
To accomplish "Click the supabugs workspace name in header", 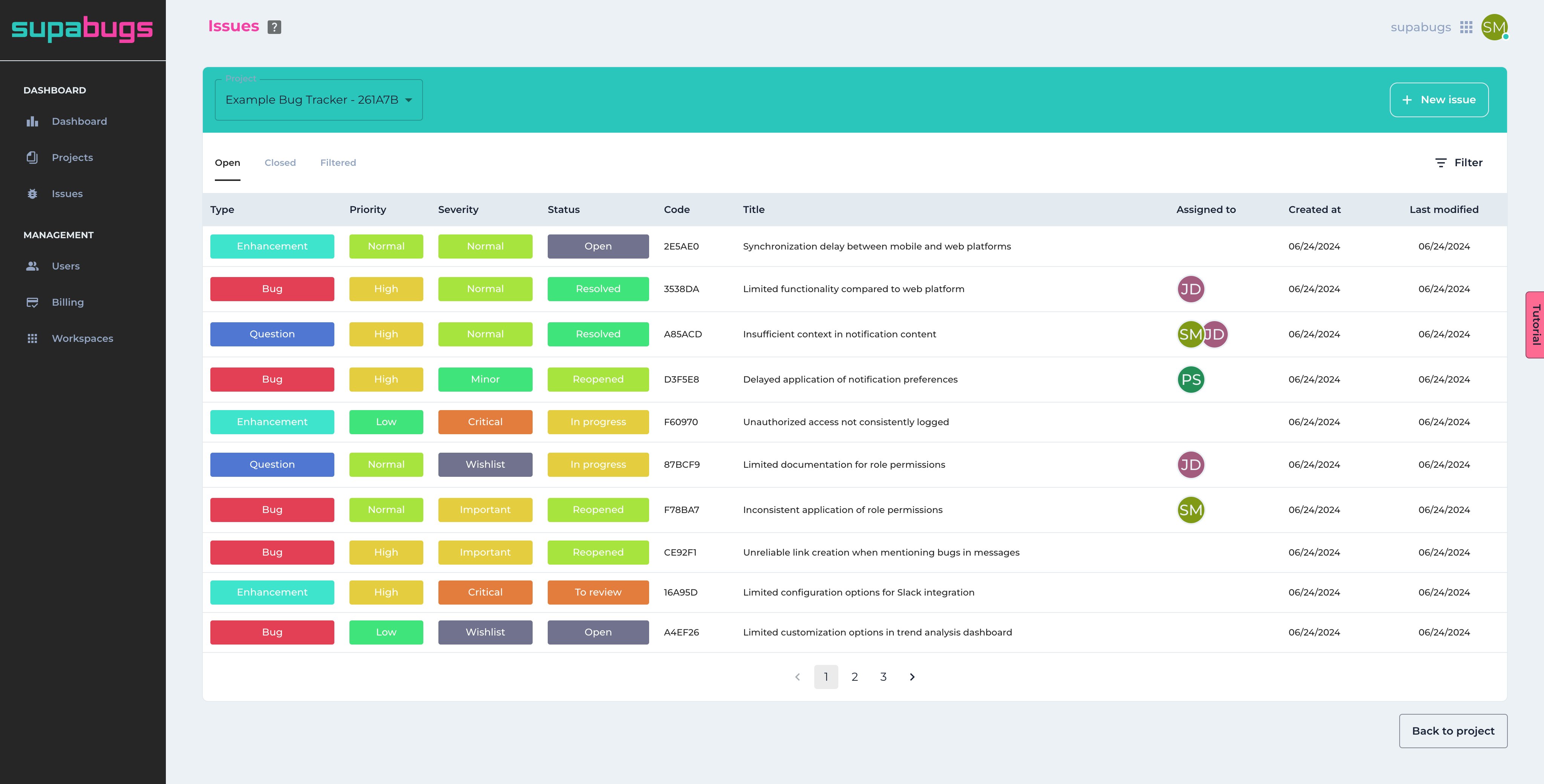I will click(x=1420, y=27).
